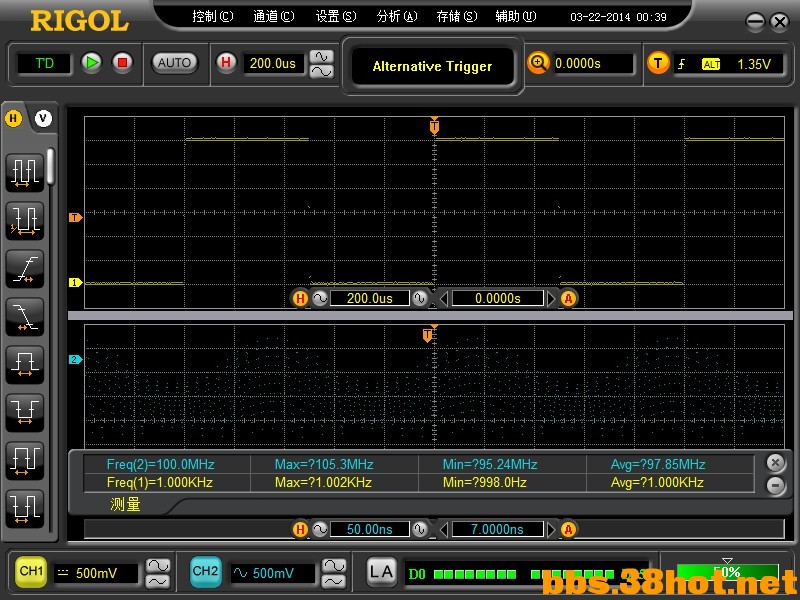800x600 pixels.
Task: Click wave button right of 200.0us in CH1 waveform bar
Action: 420,298
